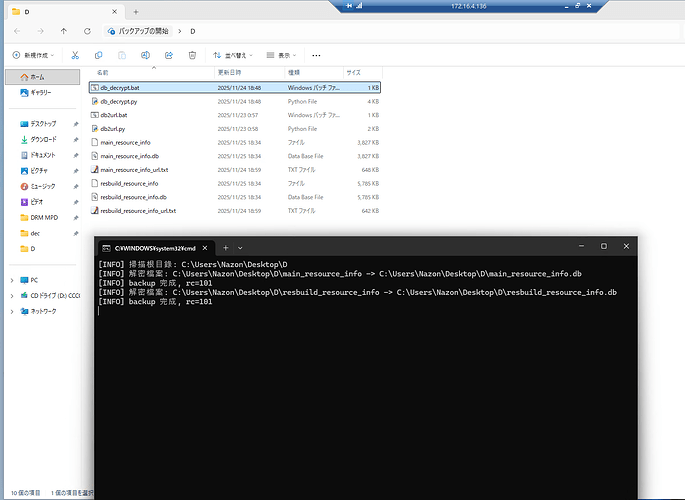Expand the ネットワーク tree node
Viewport: 685px width, 500px height.
pos(10,311)
